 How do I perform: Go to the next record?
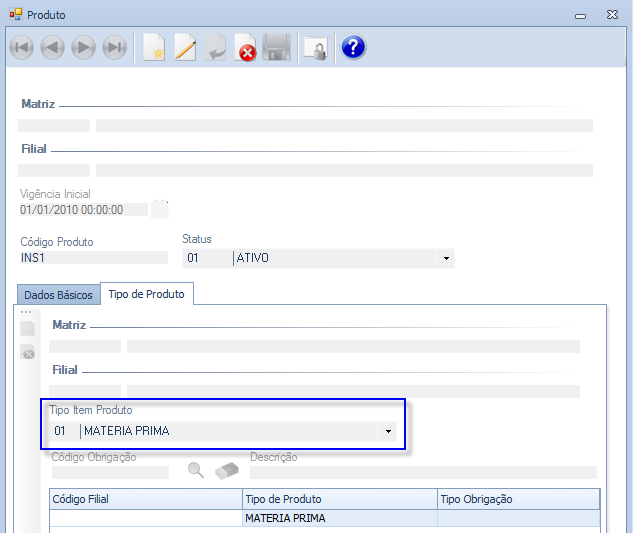84,48
